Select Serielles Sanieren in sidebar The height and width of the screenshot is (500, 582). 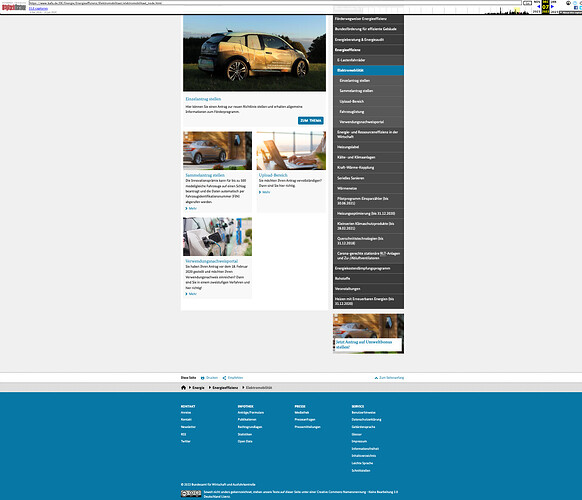pyautogui.click(x=368, y=178)
